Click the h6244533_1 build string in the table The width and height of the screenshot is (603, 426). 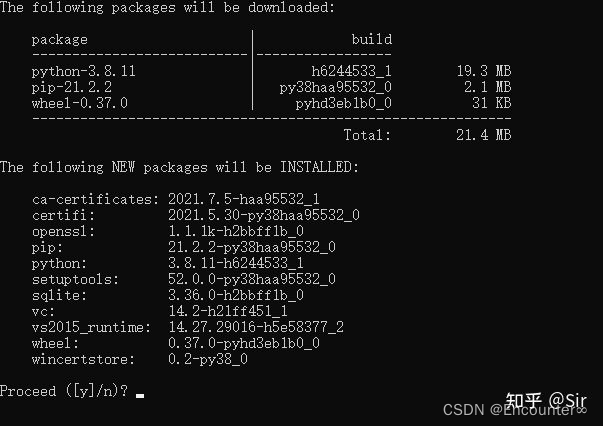[x=350, y=71]
